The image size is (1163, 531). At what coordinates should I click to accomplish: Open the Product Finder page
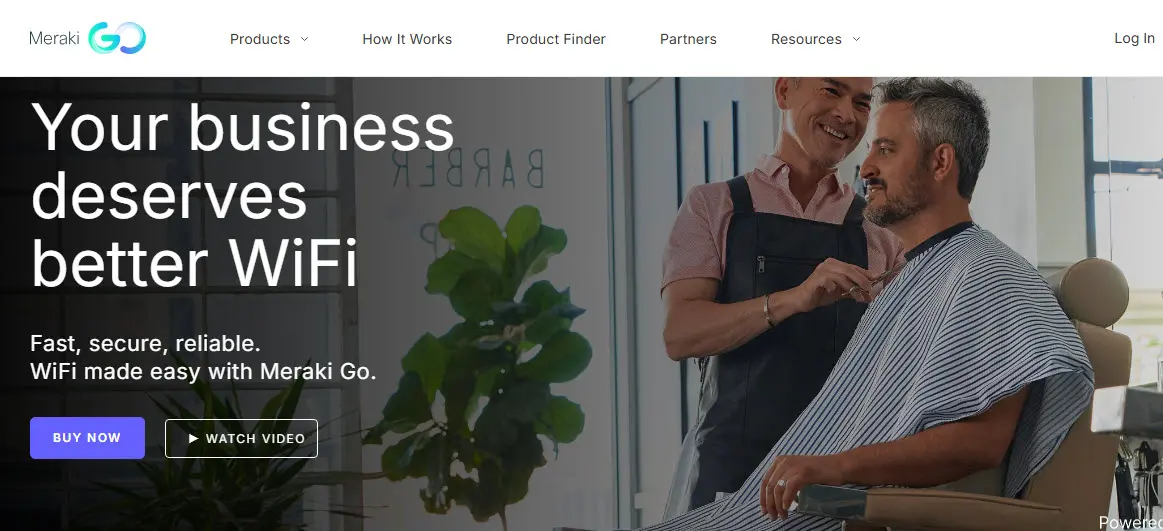coord(556,39)
